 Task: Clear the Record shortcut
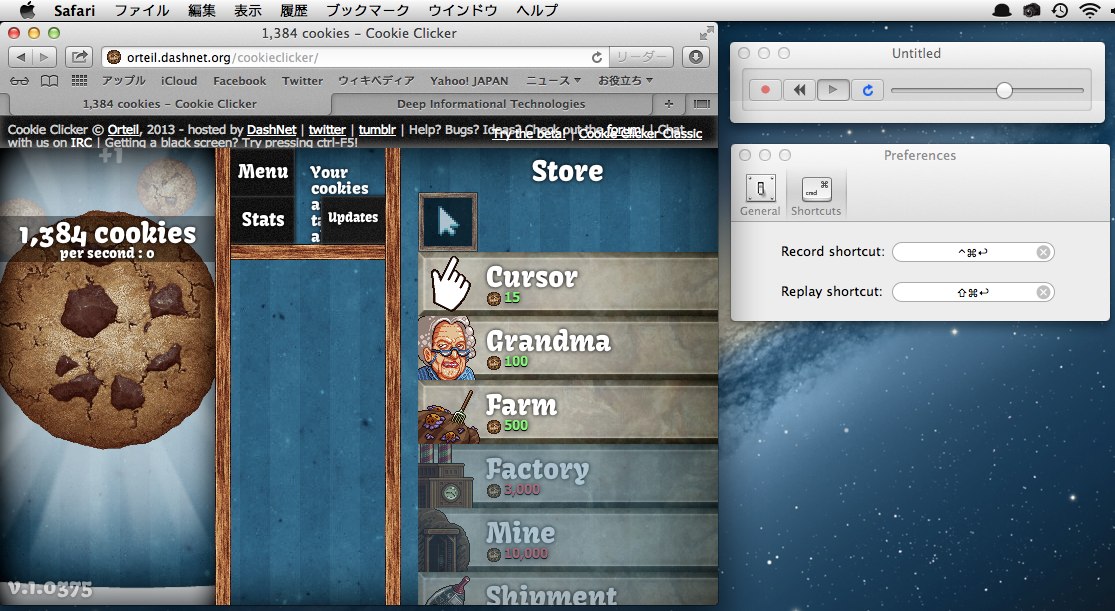click(1043, 252)
